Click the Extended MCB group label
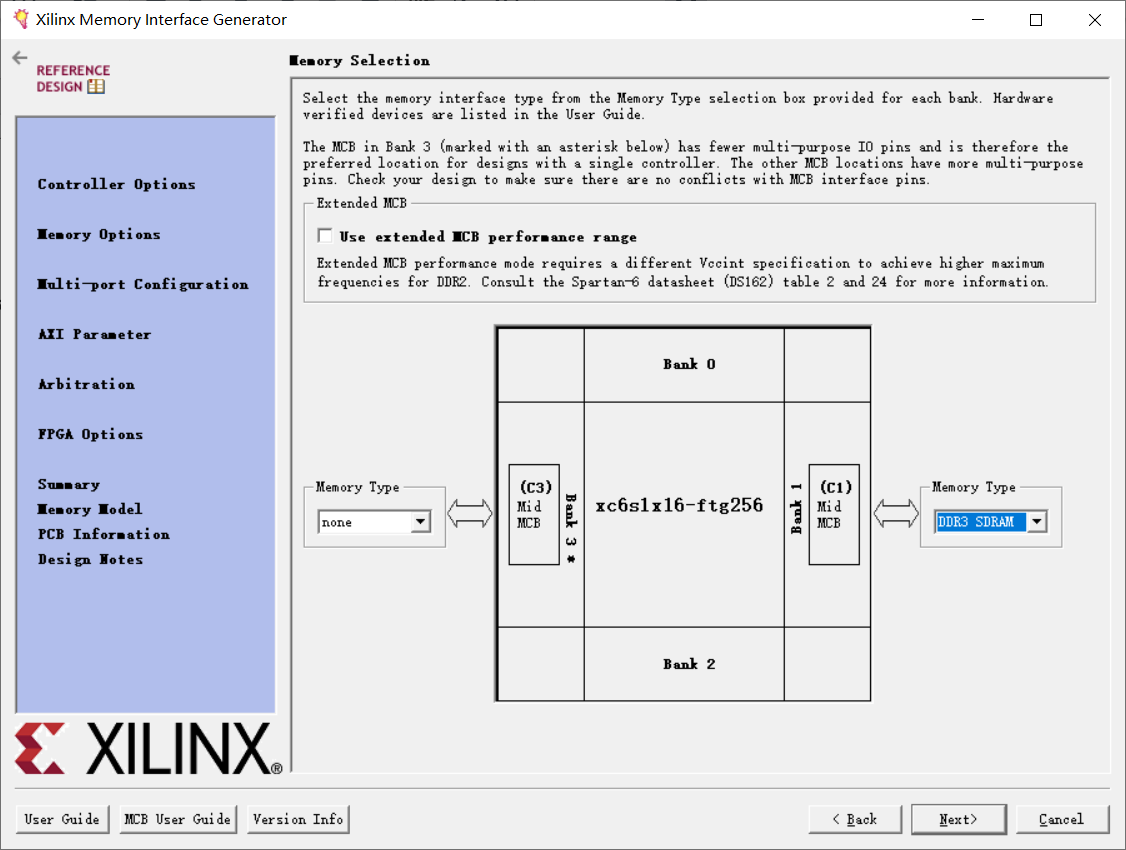The width and height of the screenshot is (1126, 850). pyautogui.click(x=362, y=203)
